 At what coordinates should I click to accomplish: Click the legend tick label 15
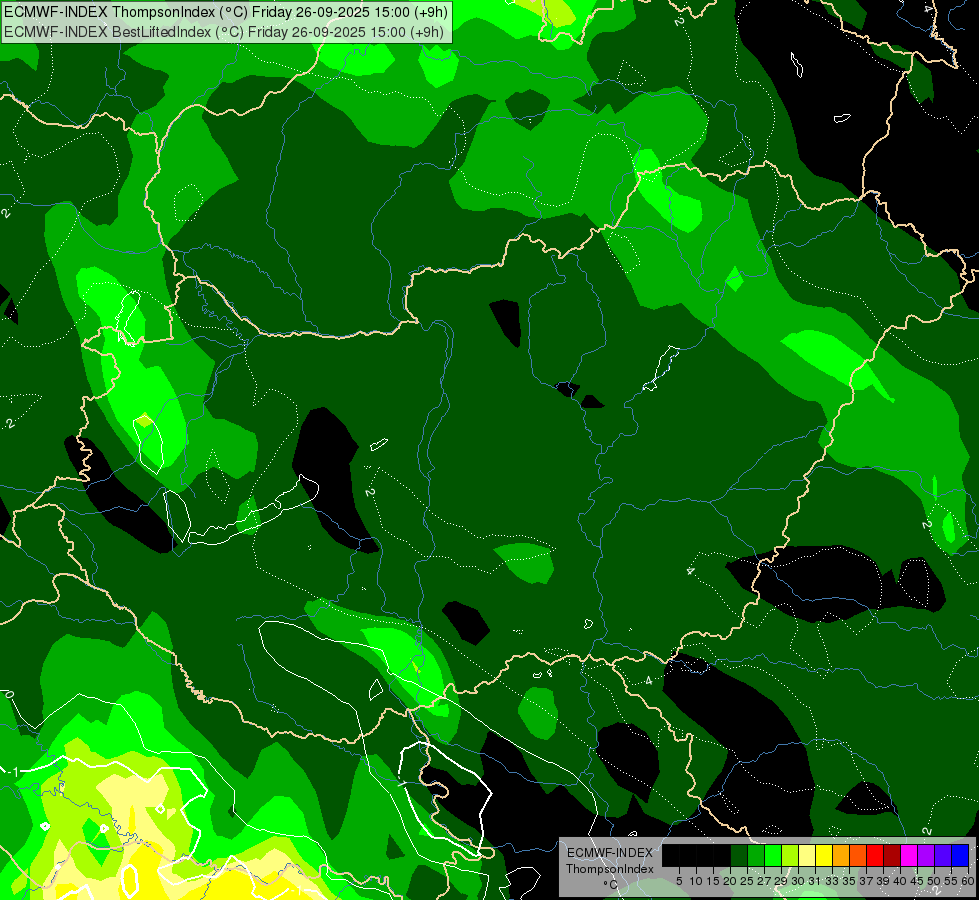point(713,881)
